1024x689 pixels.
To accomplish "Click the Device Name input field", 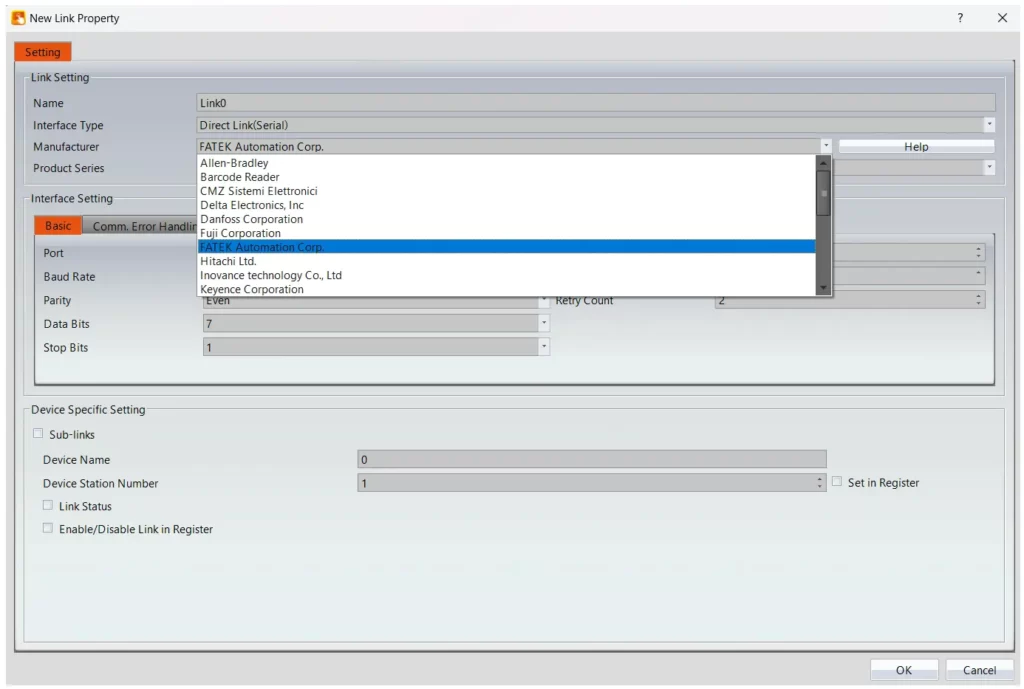I will point(591,460).
